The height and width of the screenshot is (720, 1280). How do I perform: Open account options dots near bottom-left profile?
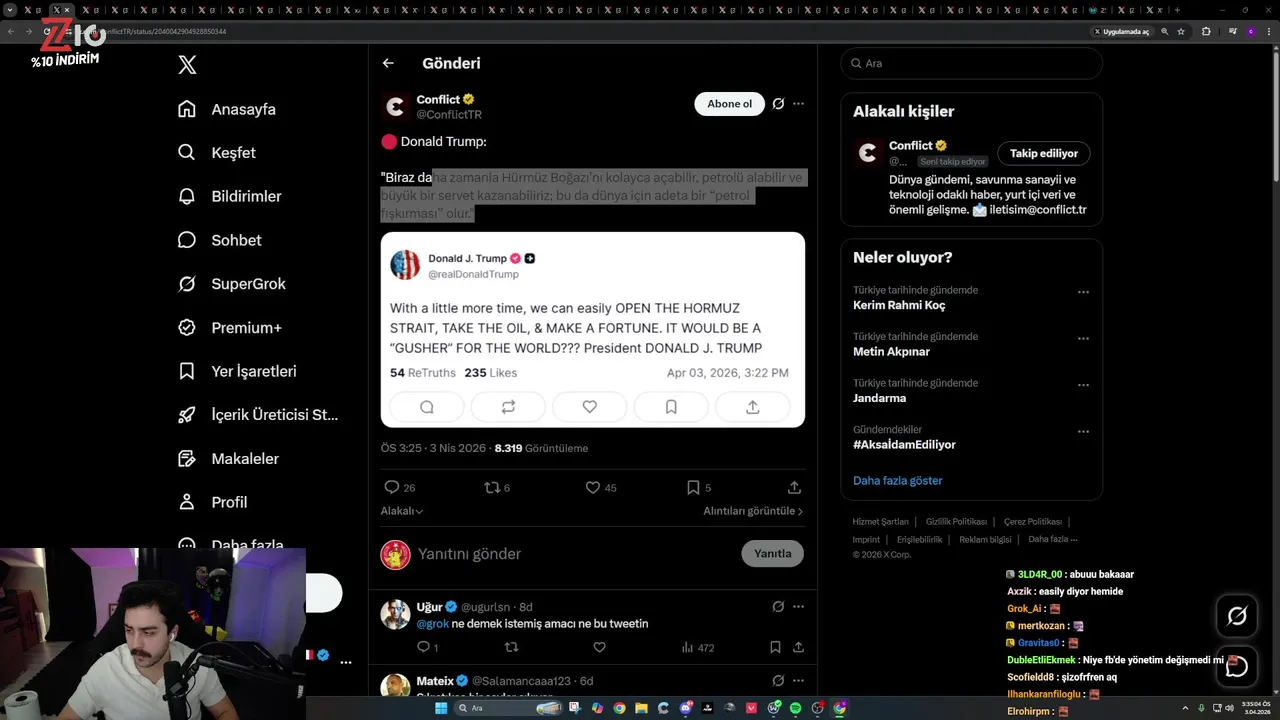pos(346,662)
